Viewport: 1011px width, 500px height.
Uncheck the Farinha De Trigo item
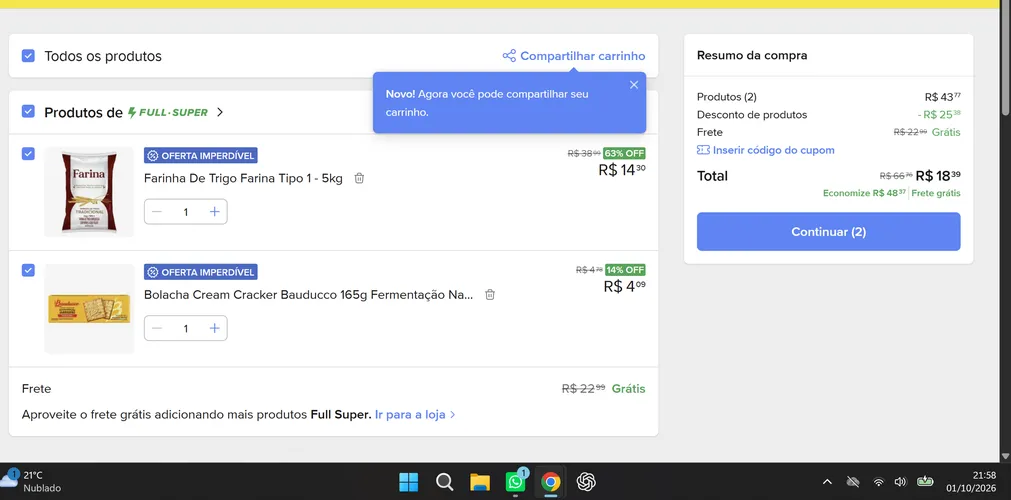[28, 154]
